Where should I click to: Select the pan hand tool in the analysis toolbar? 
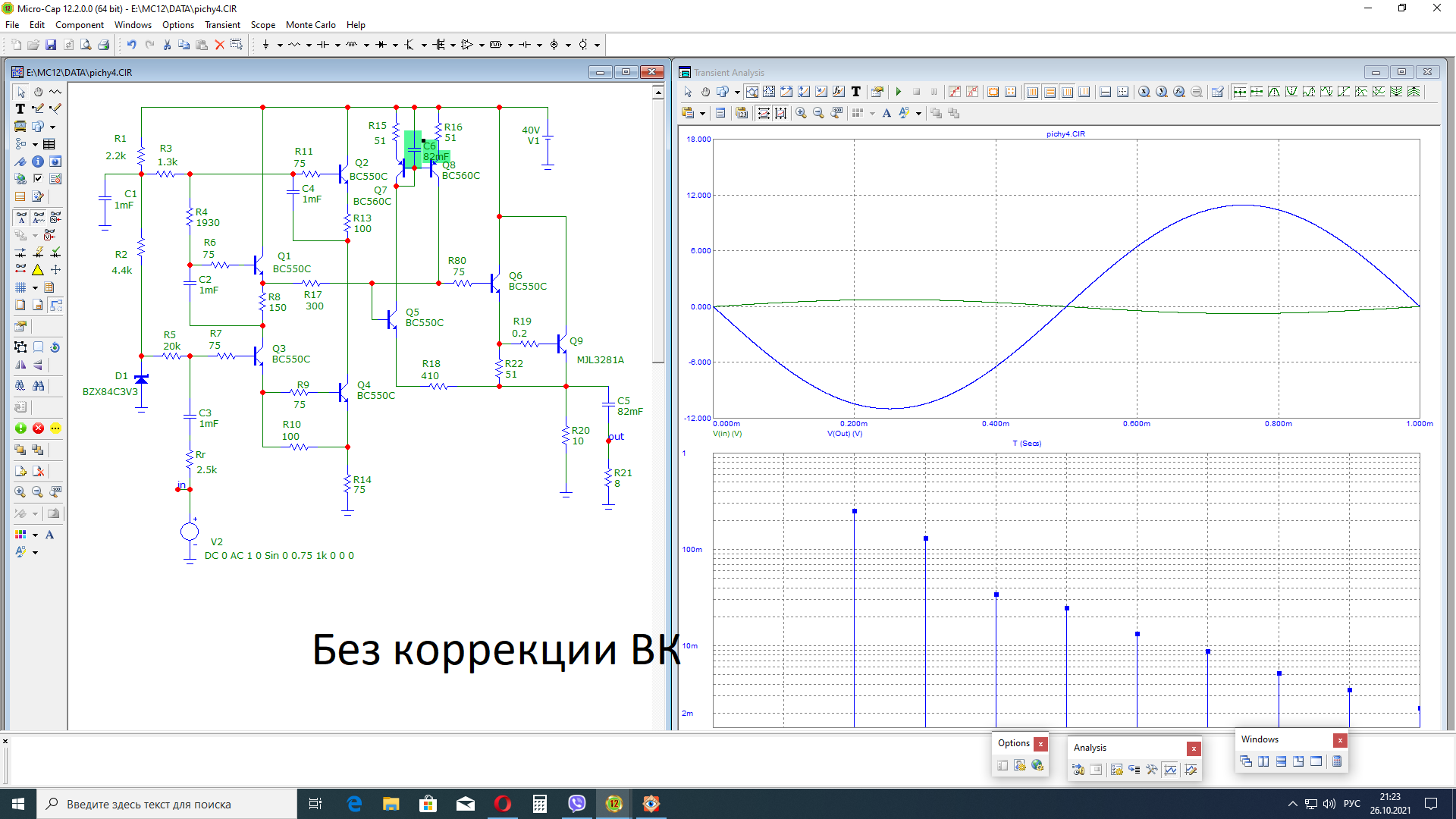705,92
